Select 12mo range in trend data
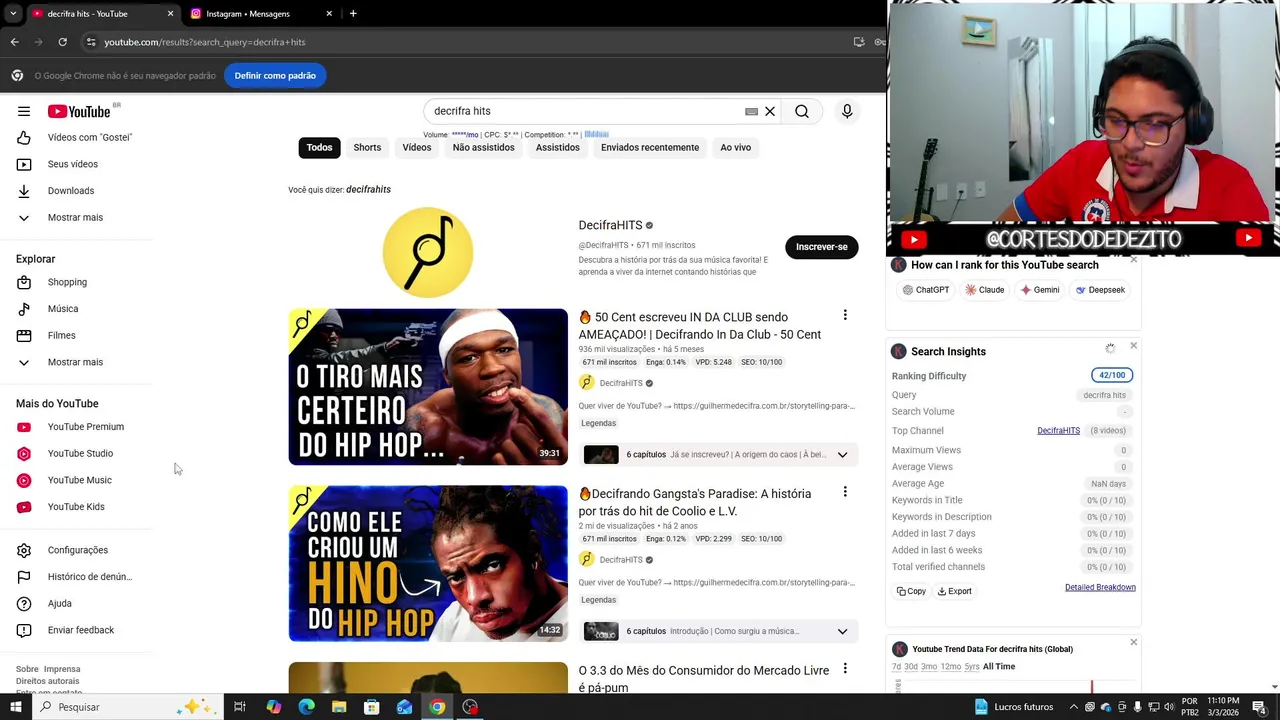 951,667
